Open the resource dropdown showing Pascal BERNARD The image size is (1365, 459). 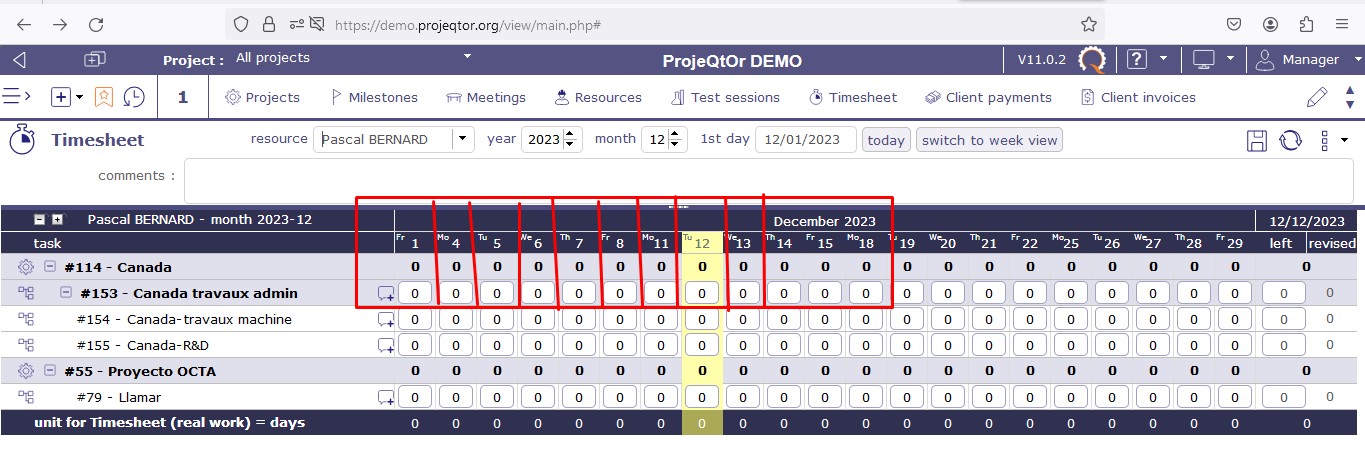(x=462, y=140)
